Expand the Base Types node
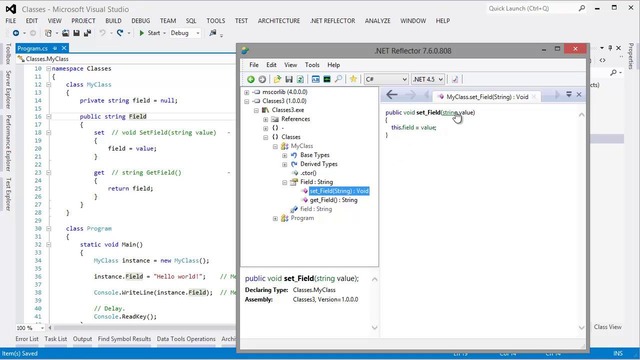640x360 pixels. pos(284,155)
